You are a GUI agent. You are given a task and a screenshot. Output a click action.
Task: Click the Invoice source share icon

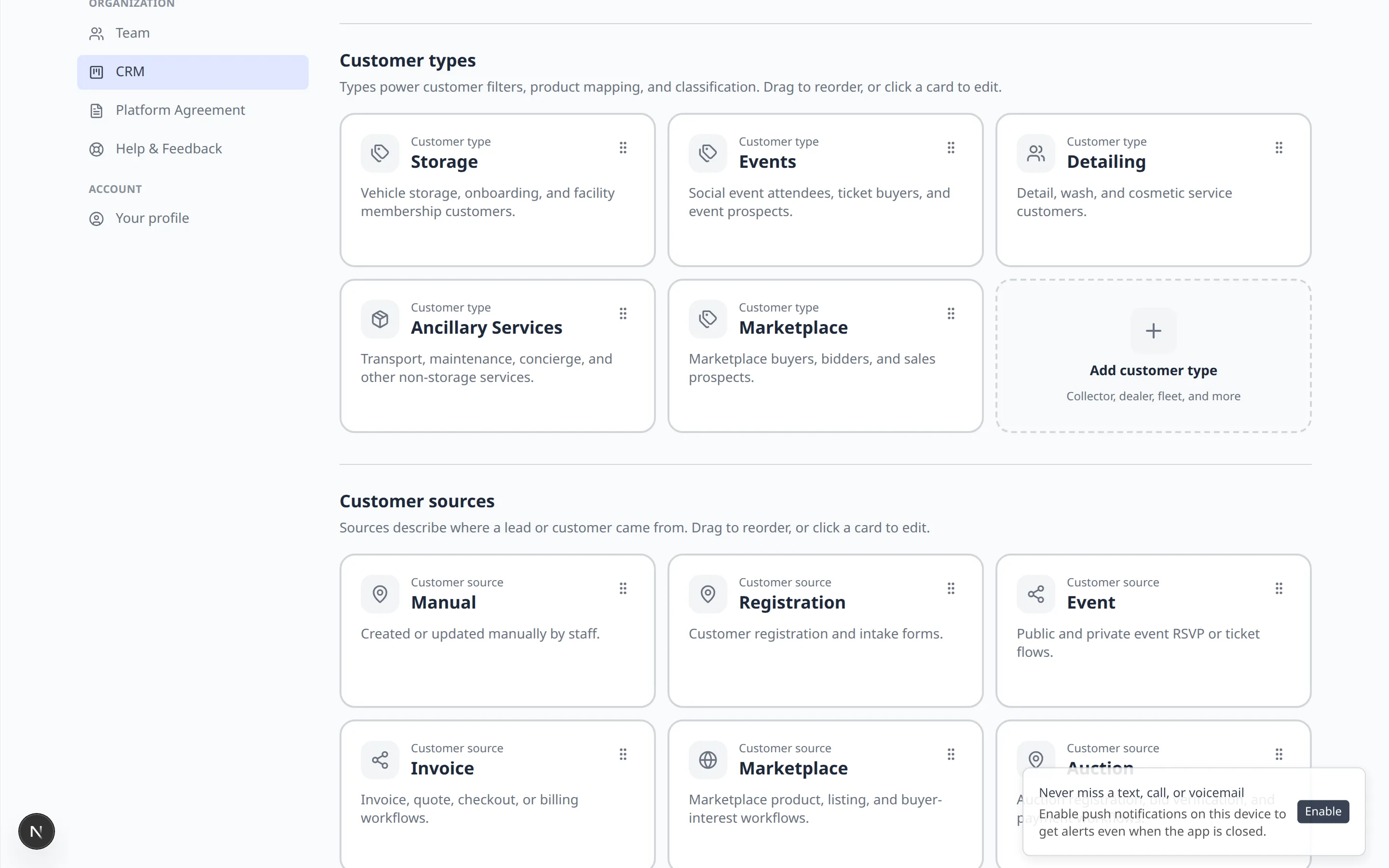click(x=380, y=760)
